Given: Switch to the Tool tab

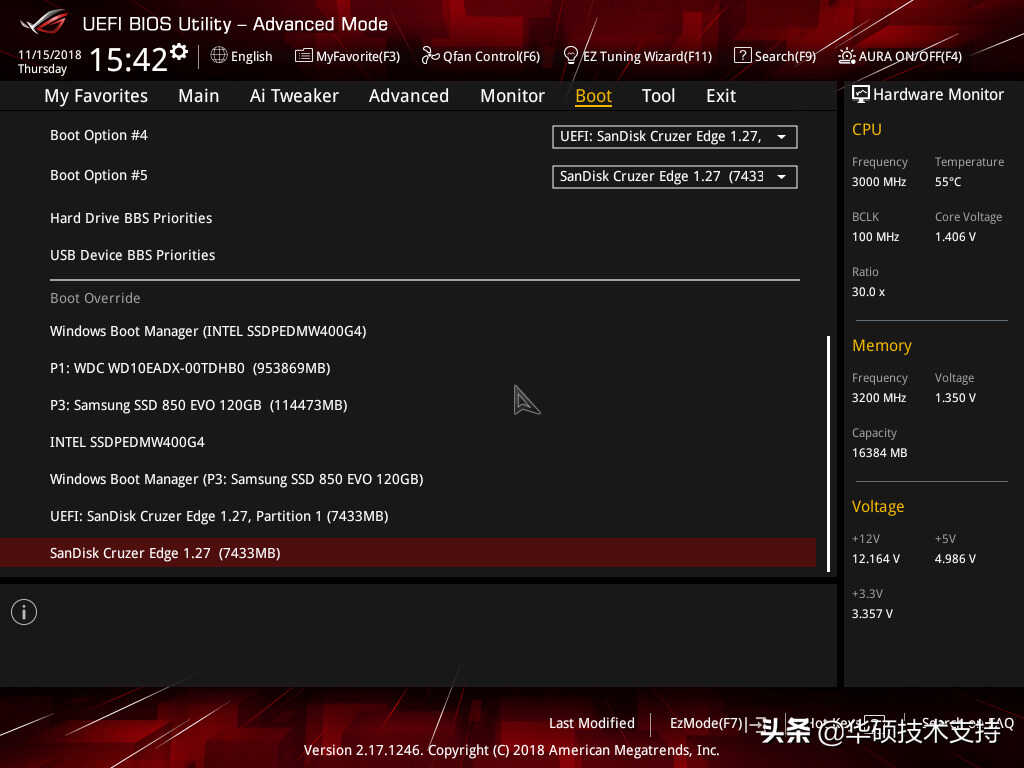Looking at the screenshot, I should point(658,96).
